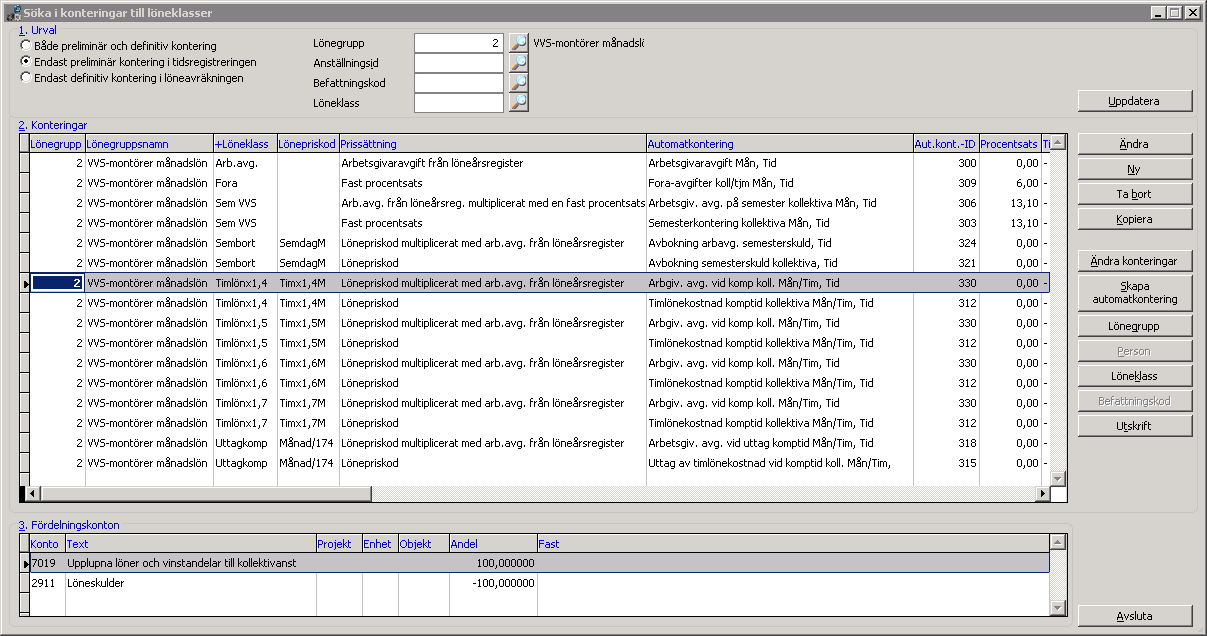
Task: Click the Ändra konteringar button
Action: pos(1135,261)
